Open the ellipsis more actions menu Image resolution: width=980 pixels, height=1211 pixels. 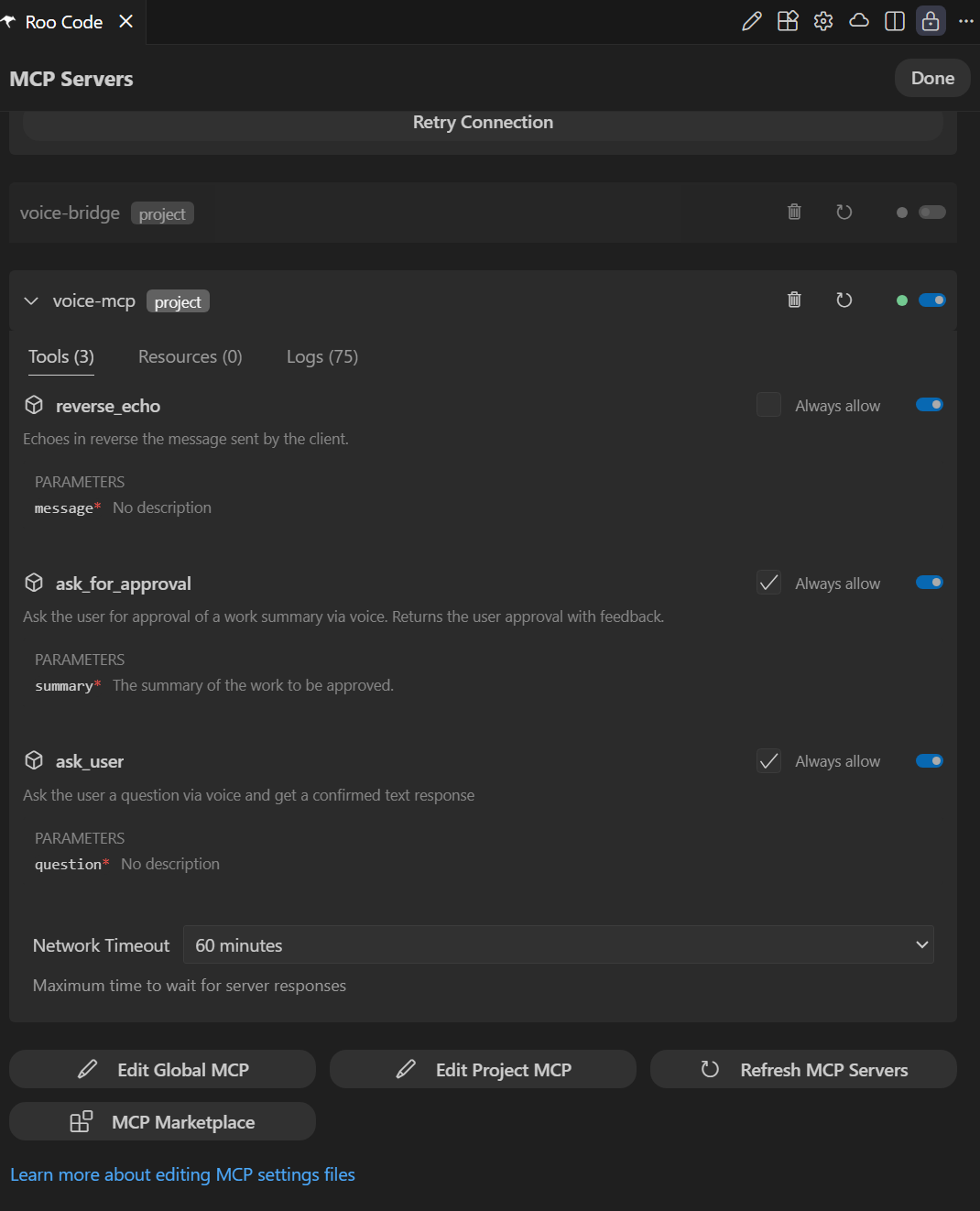coord(965,20)
